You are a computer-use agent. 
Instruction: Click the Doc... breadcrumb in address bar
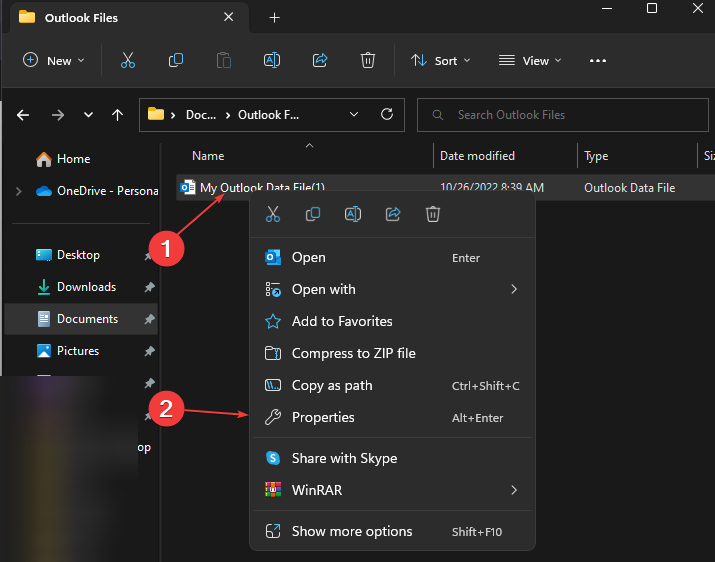(201, 115)
